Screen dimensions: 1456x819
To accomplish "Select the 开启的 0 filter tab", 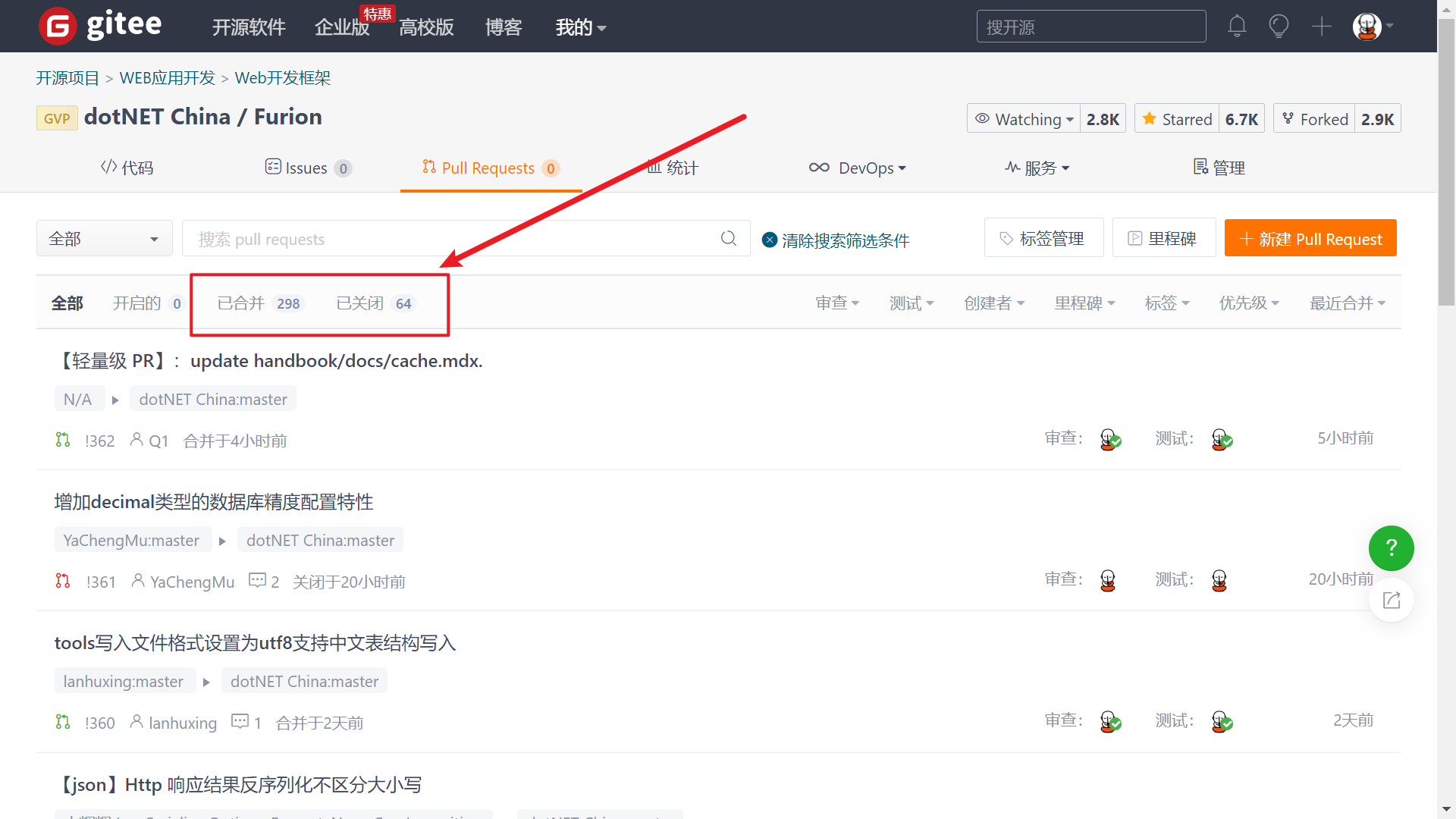I will [148, 303].
